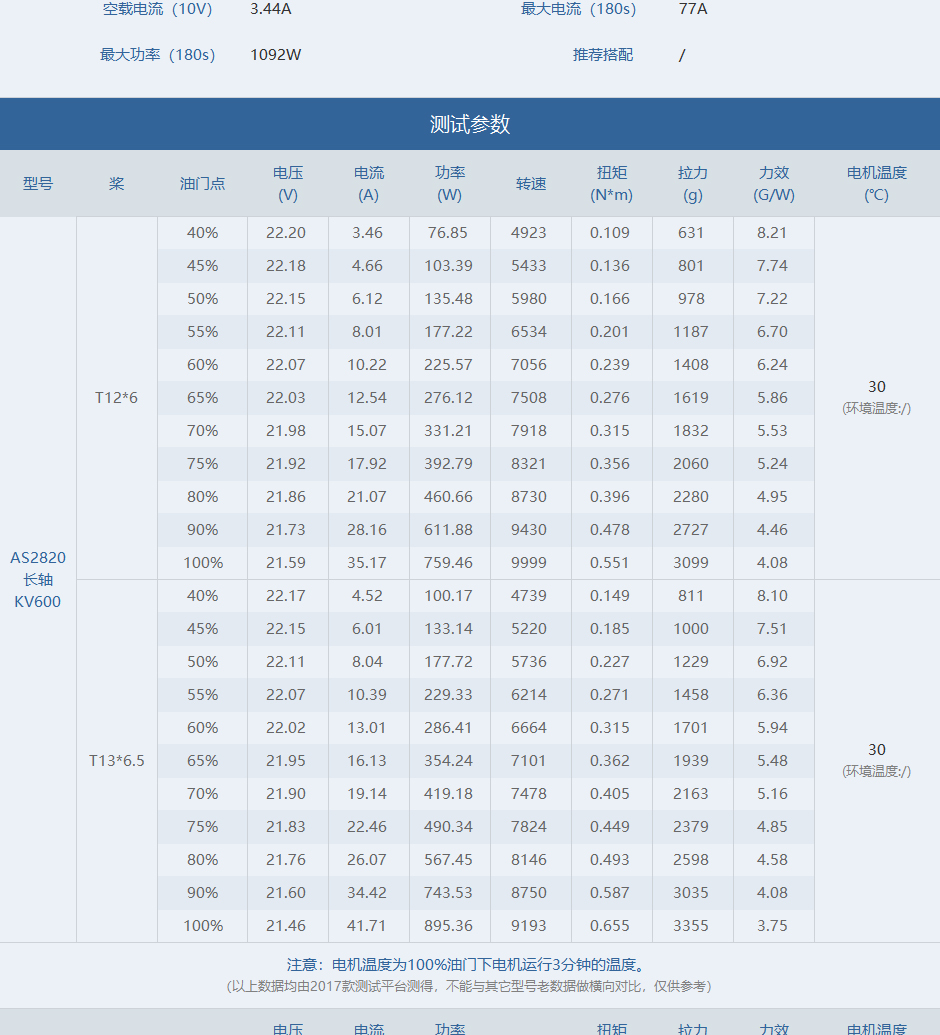This screenshot has height=1035, width=940.
Task: Click the 油门点 column header
Action: tap(202, 184)
